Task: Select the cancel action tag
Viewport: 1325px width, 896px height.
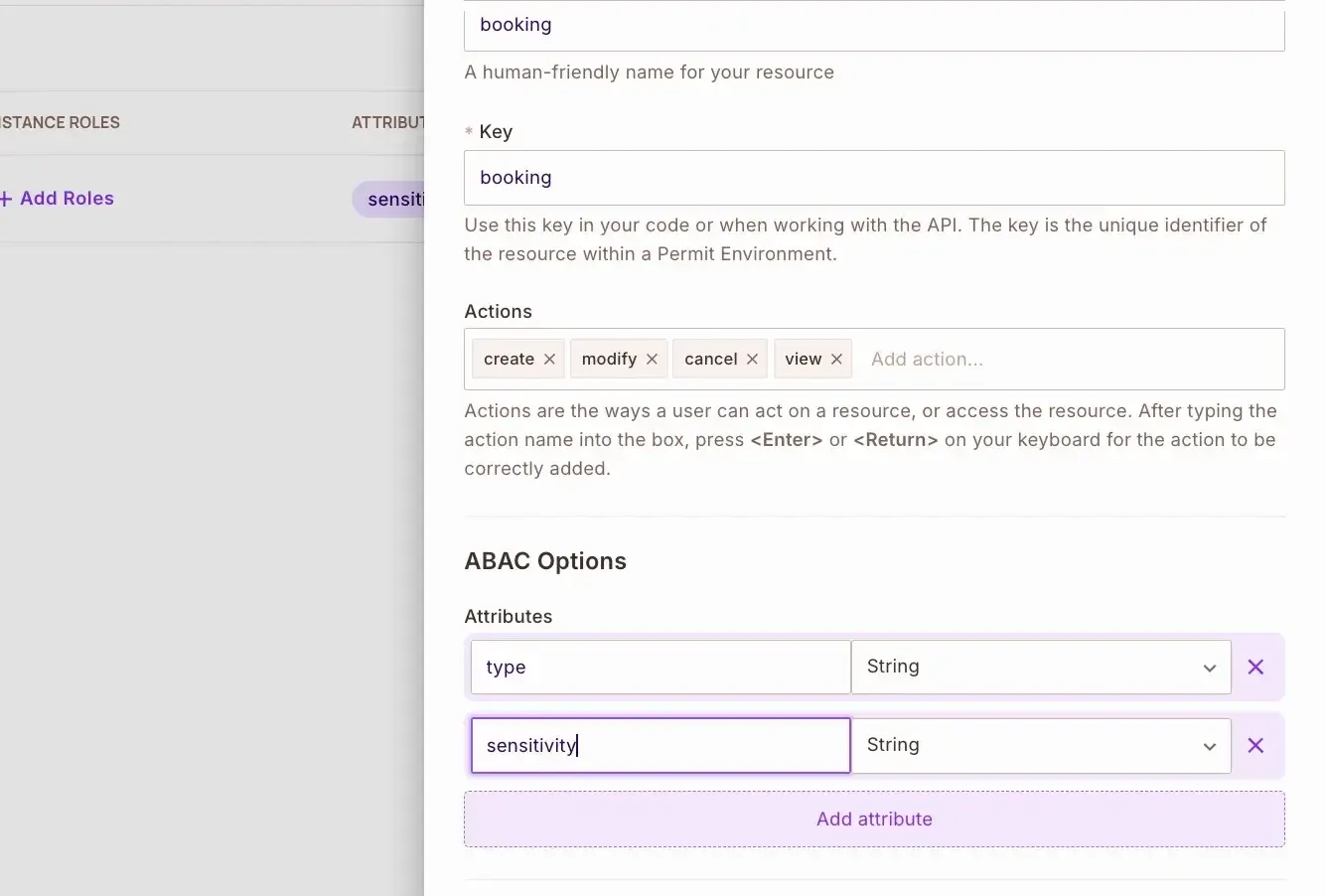Action: [x=710, y=360]
